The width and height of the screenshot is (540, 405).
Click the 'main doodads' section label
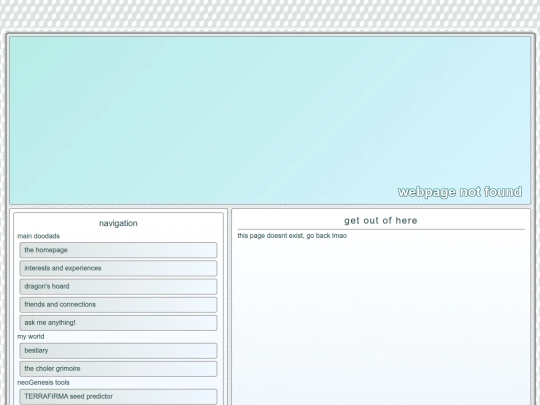(39, 236)
